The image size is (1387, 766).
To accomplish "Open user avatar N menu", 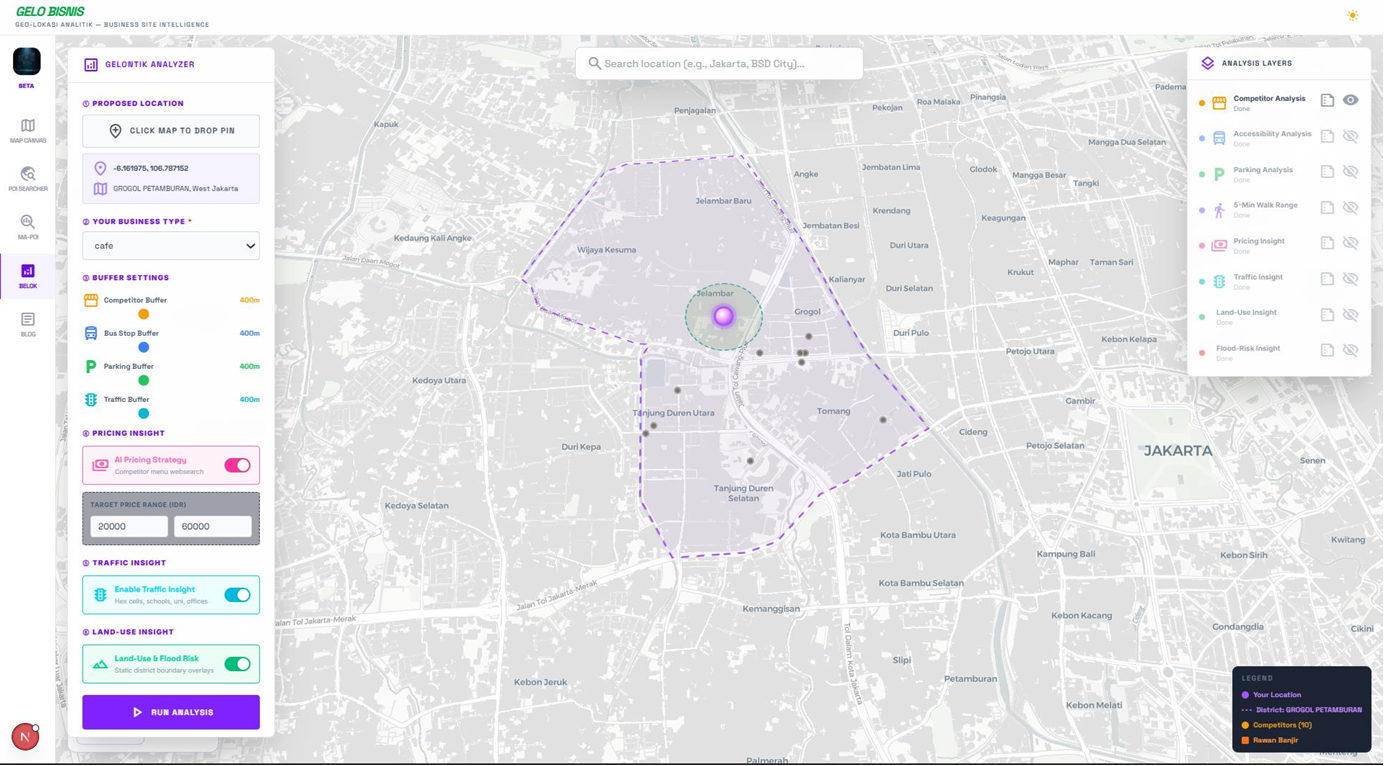I will click(25, 738).
